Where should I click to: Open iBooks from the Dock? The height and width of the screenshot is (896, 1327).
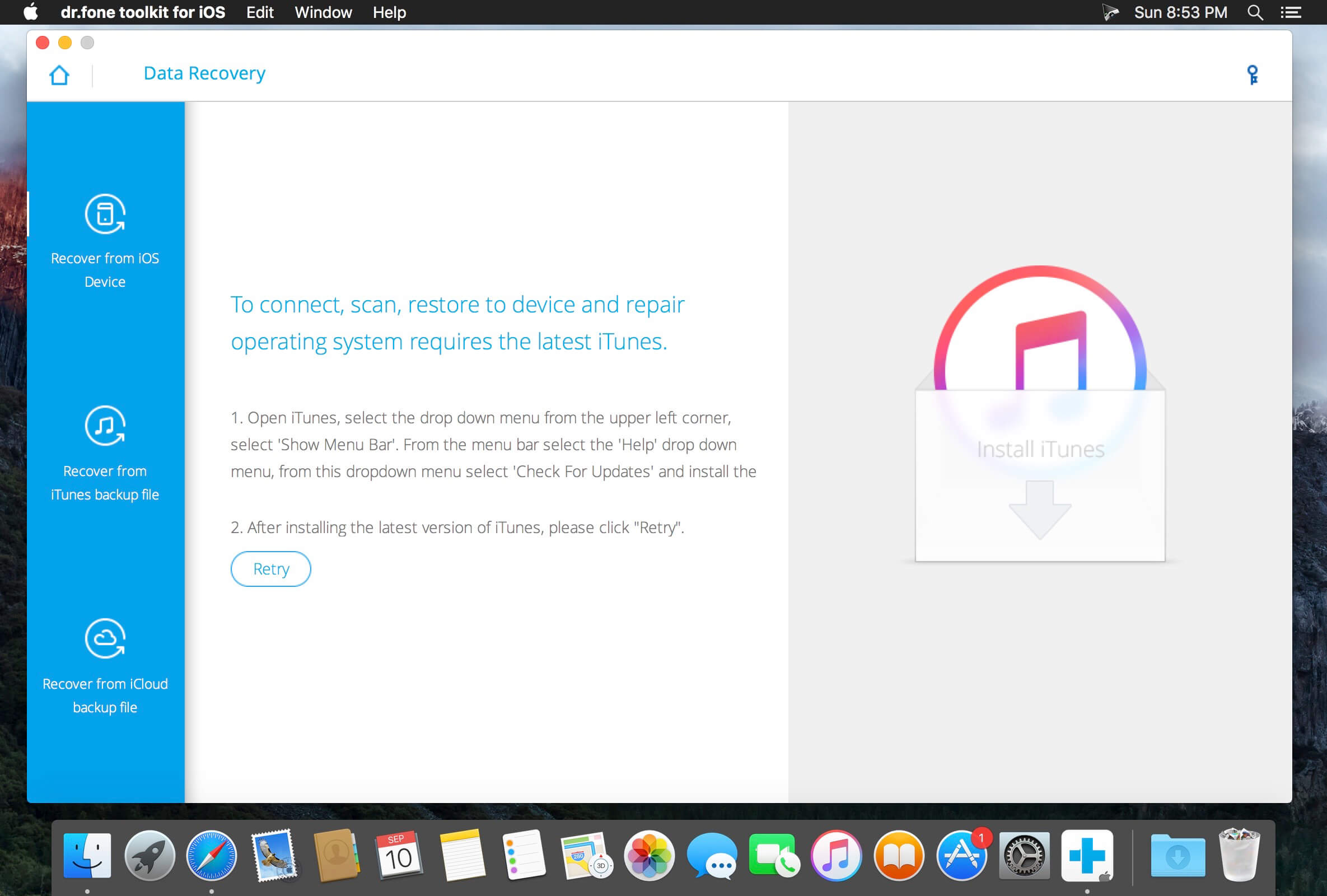pos(899,856)
